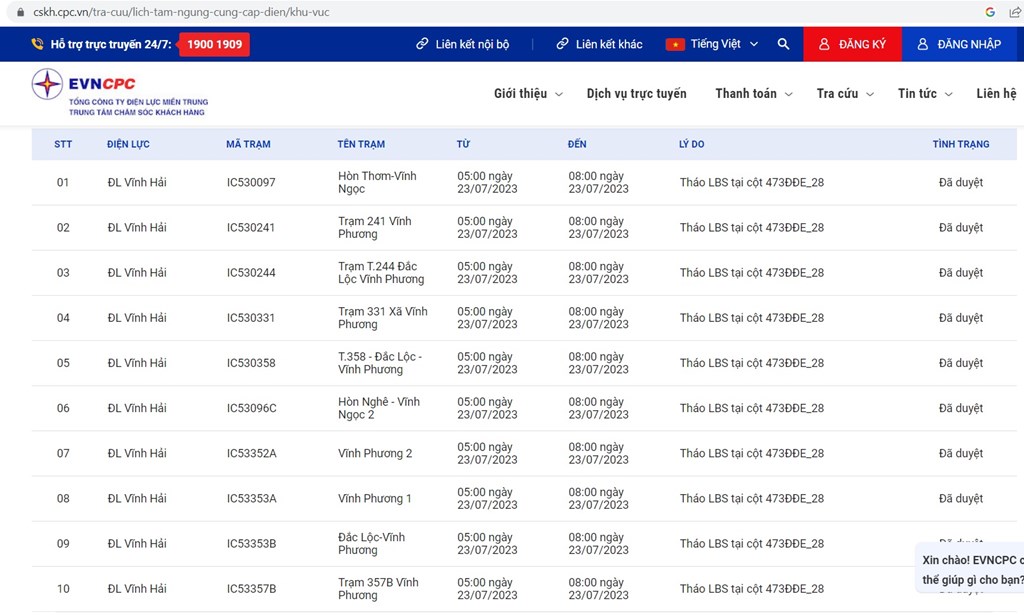Click the Vietnam flag icon
The image size is (1024, 615).
click(x=675, y=44)
